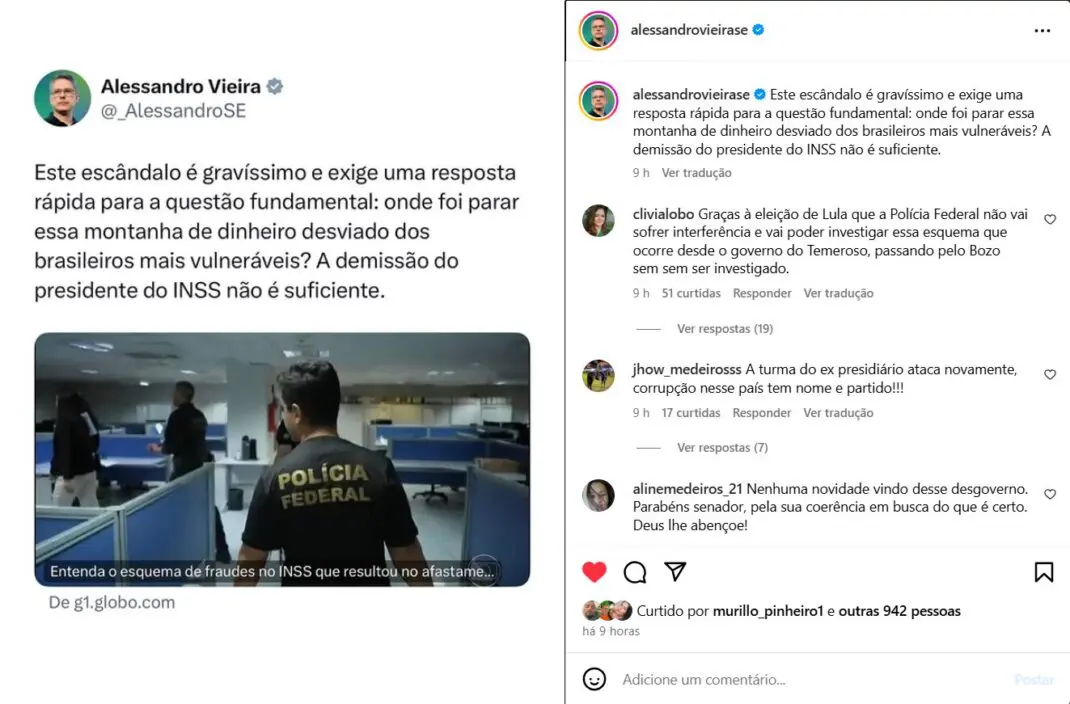Like jhow_medeirosss's comment heart icon

pyautogui.click(x=1050, y=375)
